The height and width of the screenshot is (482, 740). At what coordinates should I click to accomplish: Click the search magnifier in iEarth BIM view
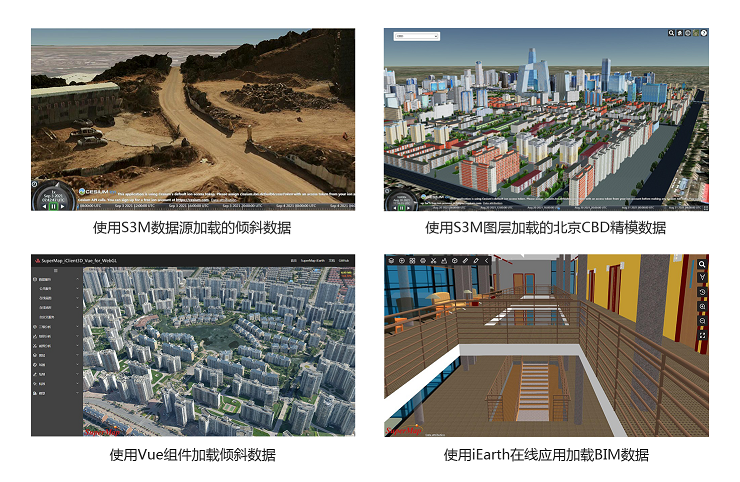click(702, 264)
